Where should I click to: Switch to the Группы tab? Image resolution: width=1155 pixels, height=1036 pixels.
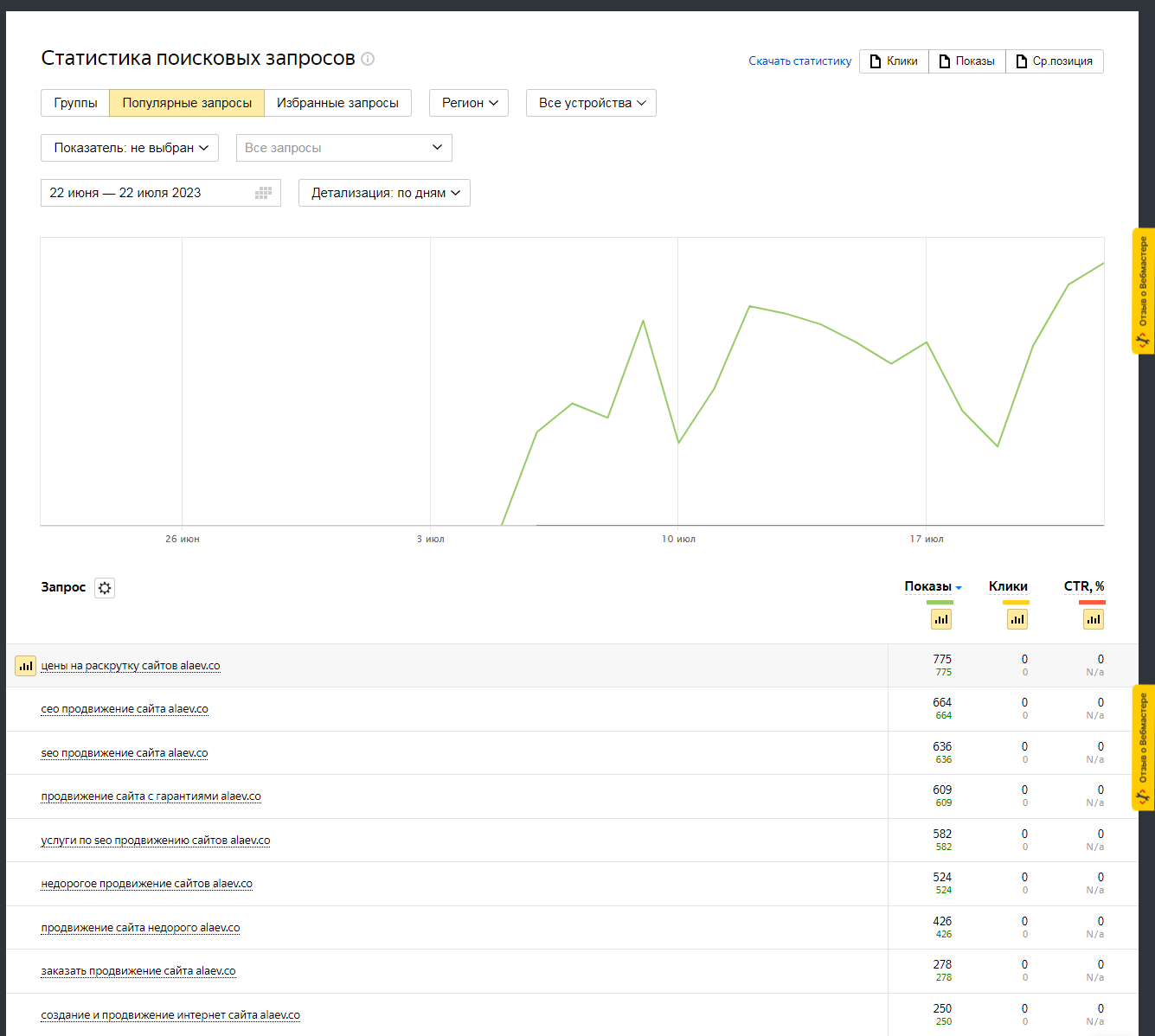coord(75,103)
